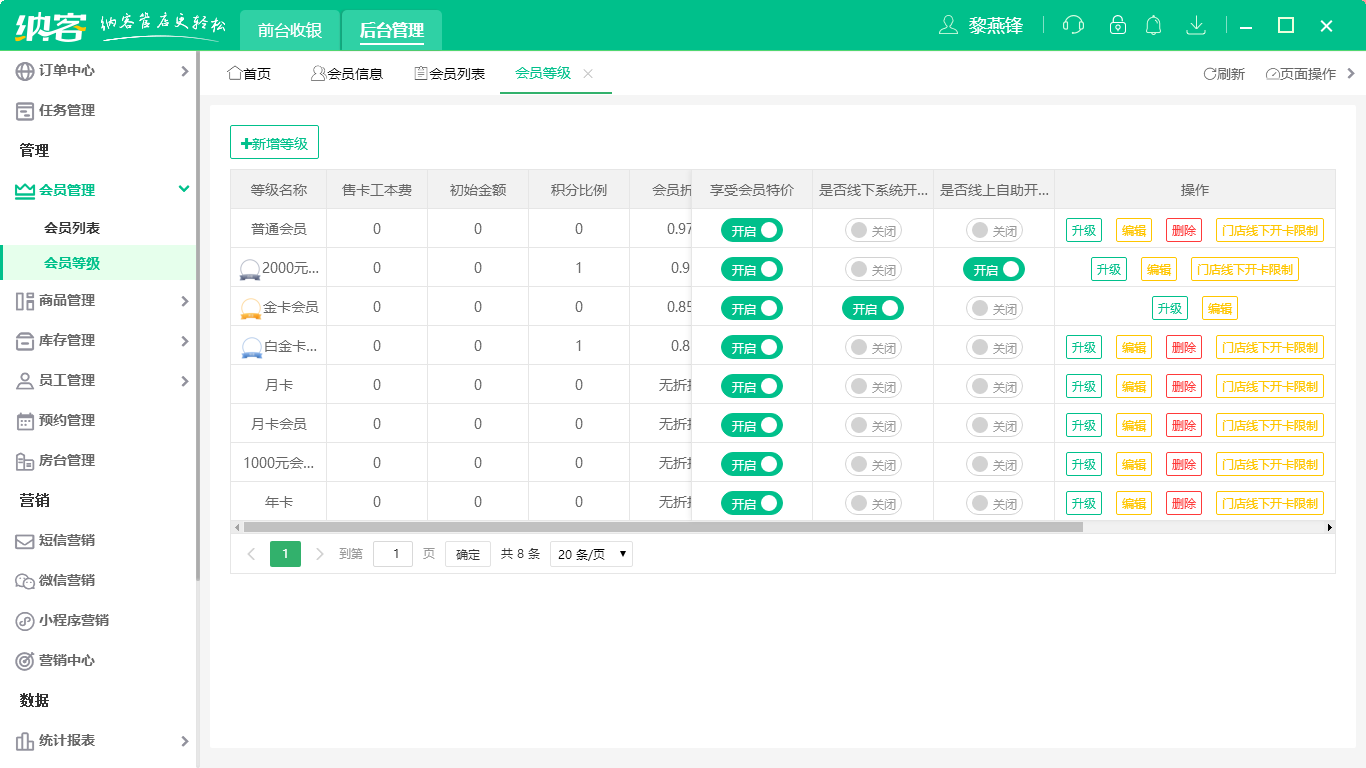The width and height of the screenshot is (1366, 768).
Task: 切换到会员信息标签页
Action: click(x=348, y=72)
